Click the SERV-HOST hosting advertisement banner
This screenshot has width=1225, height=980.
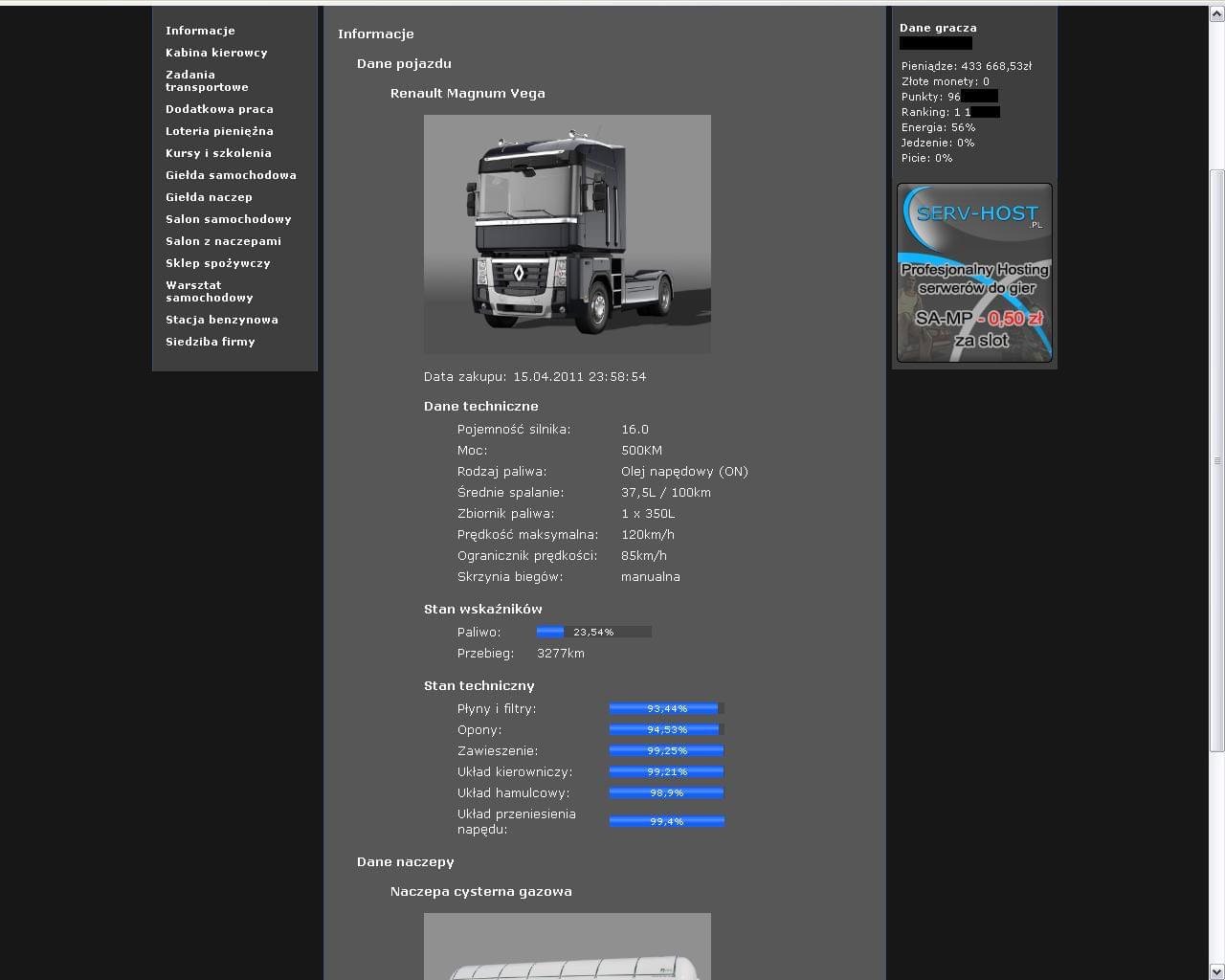coord(974,273)
